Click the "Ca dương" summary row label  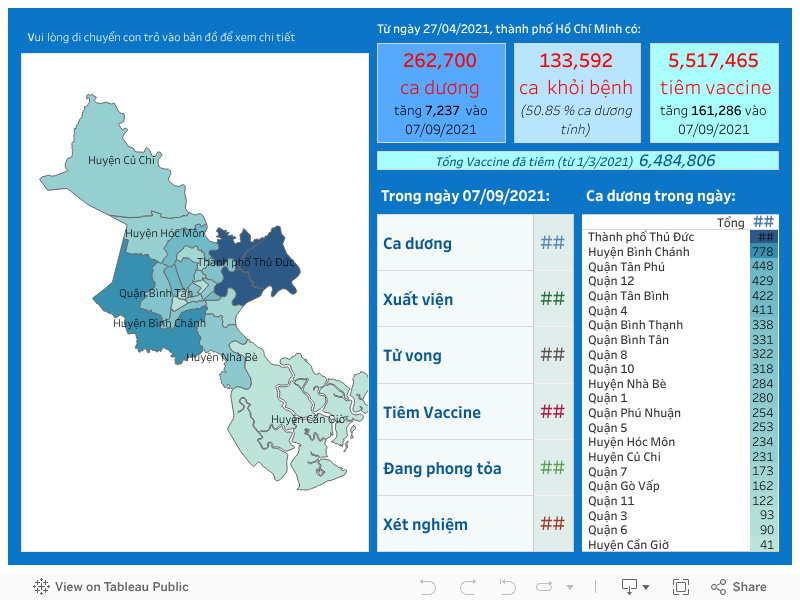click(417, 243)
